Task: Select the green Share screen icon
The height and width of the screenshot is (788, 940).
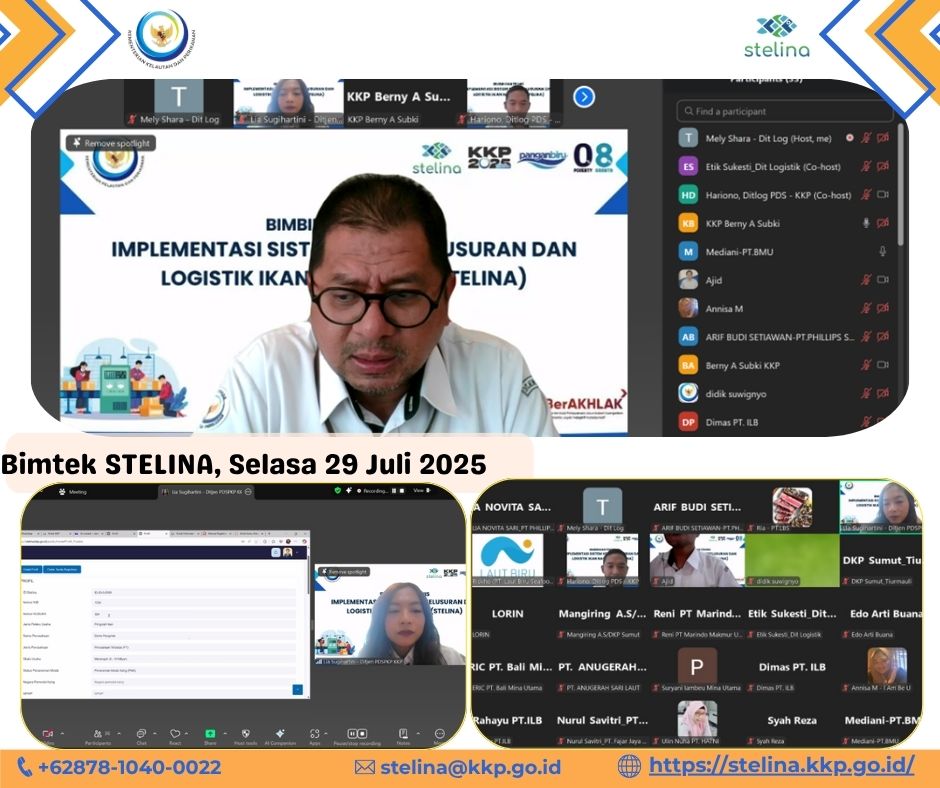Action: pos(210,733)
